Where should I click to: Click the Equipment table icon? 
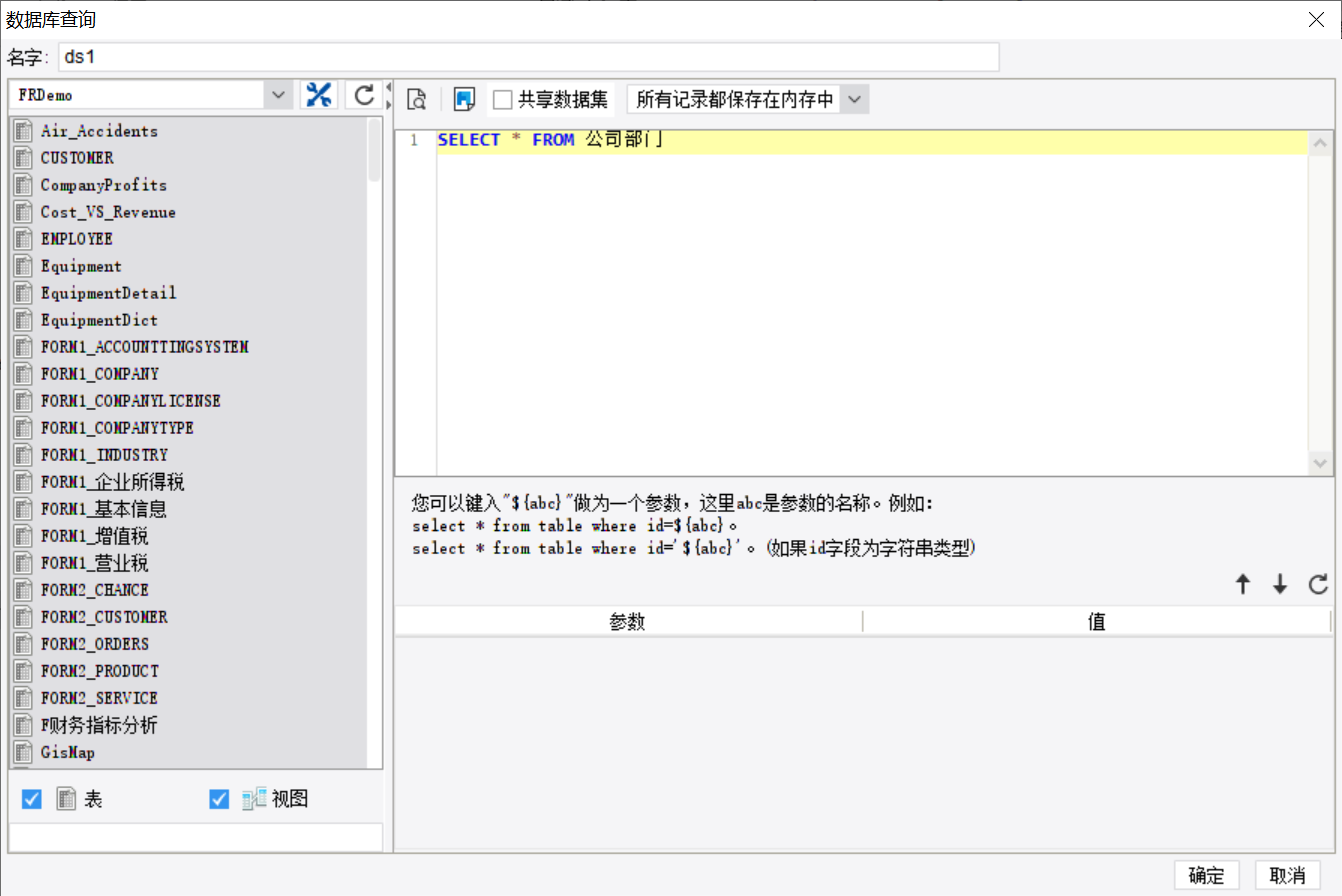pos(24,266)
